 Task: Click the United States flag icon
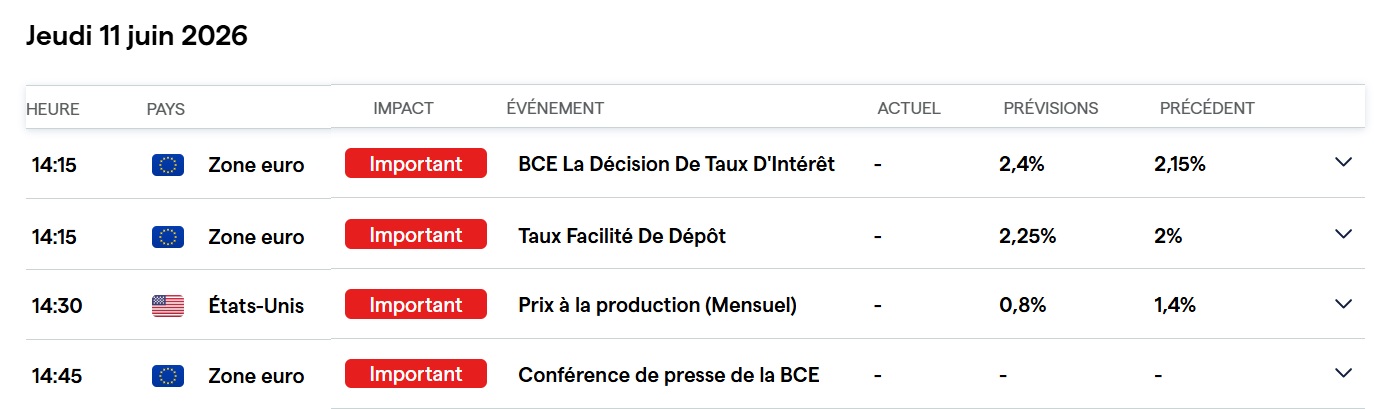click(167, 306)
